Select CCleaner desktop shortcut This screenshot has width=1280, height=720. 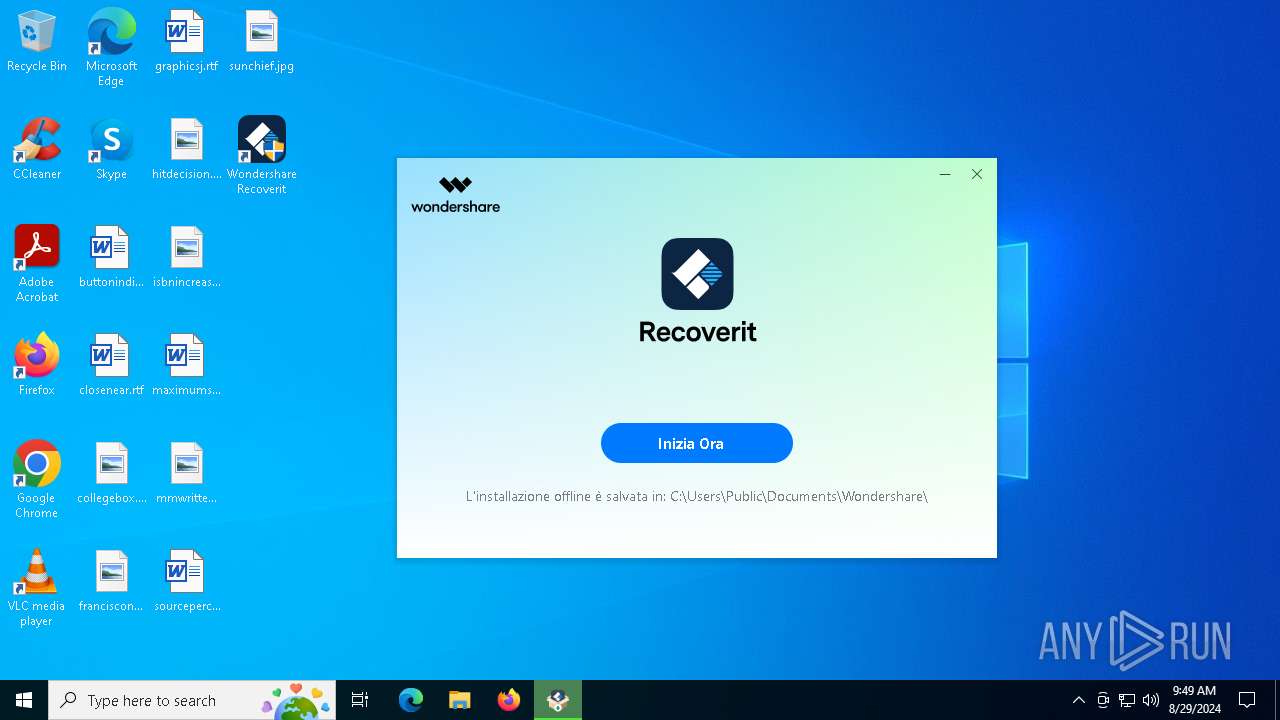[37, 149]
